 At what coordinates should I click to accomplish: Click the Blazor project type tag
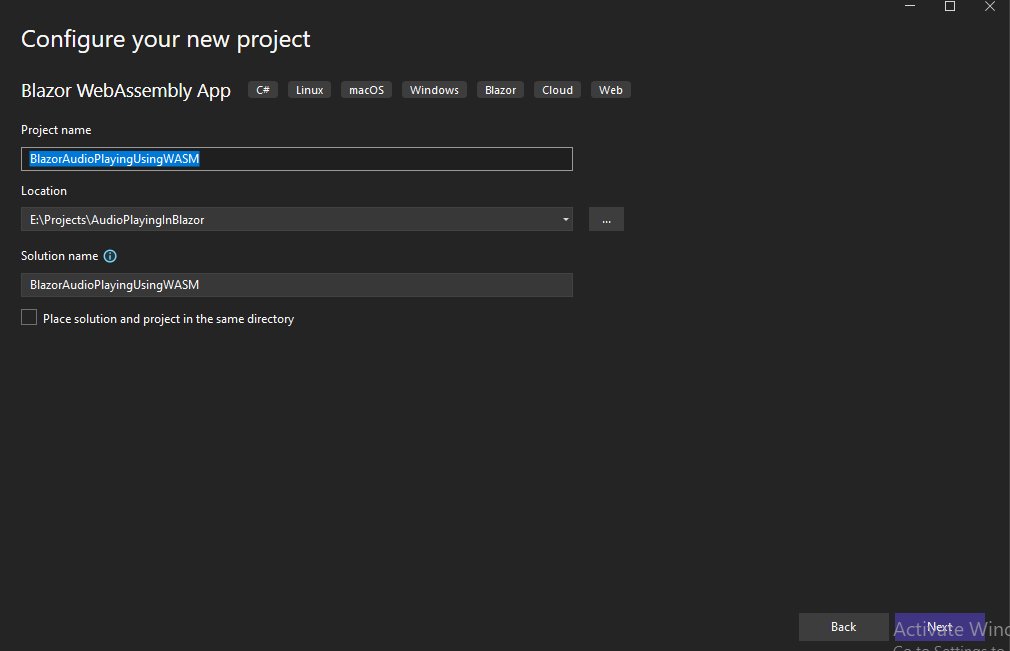501,90
